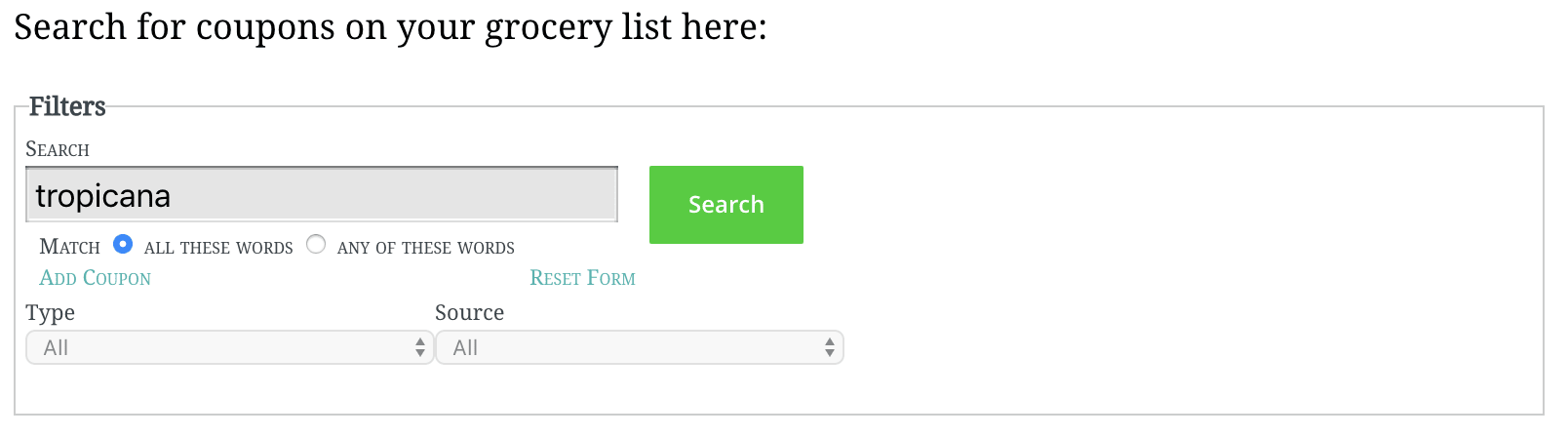Open the Type dropdown

(x=229, y=347)
